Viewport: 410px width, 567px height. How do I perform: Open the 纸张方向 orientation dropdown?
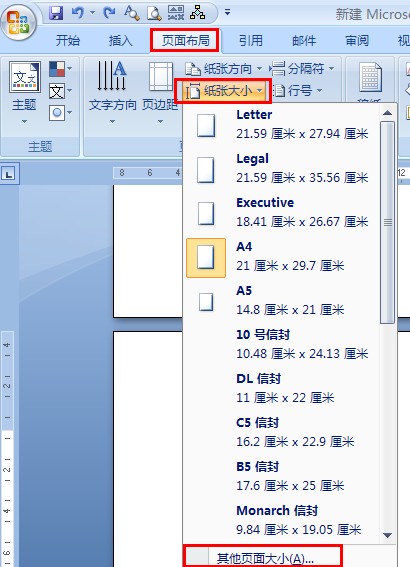tap(223, 68)
